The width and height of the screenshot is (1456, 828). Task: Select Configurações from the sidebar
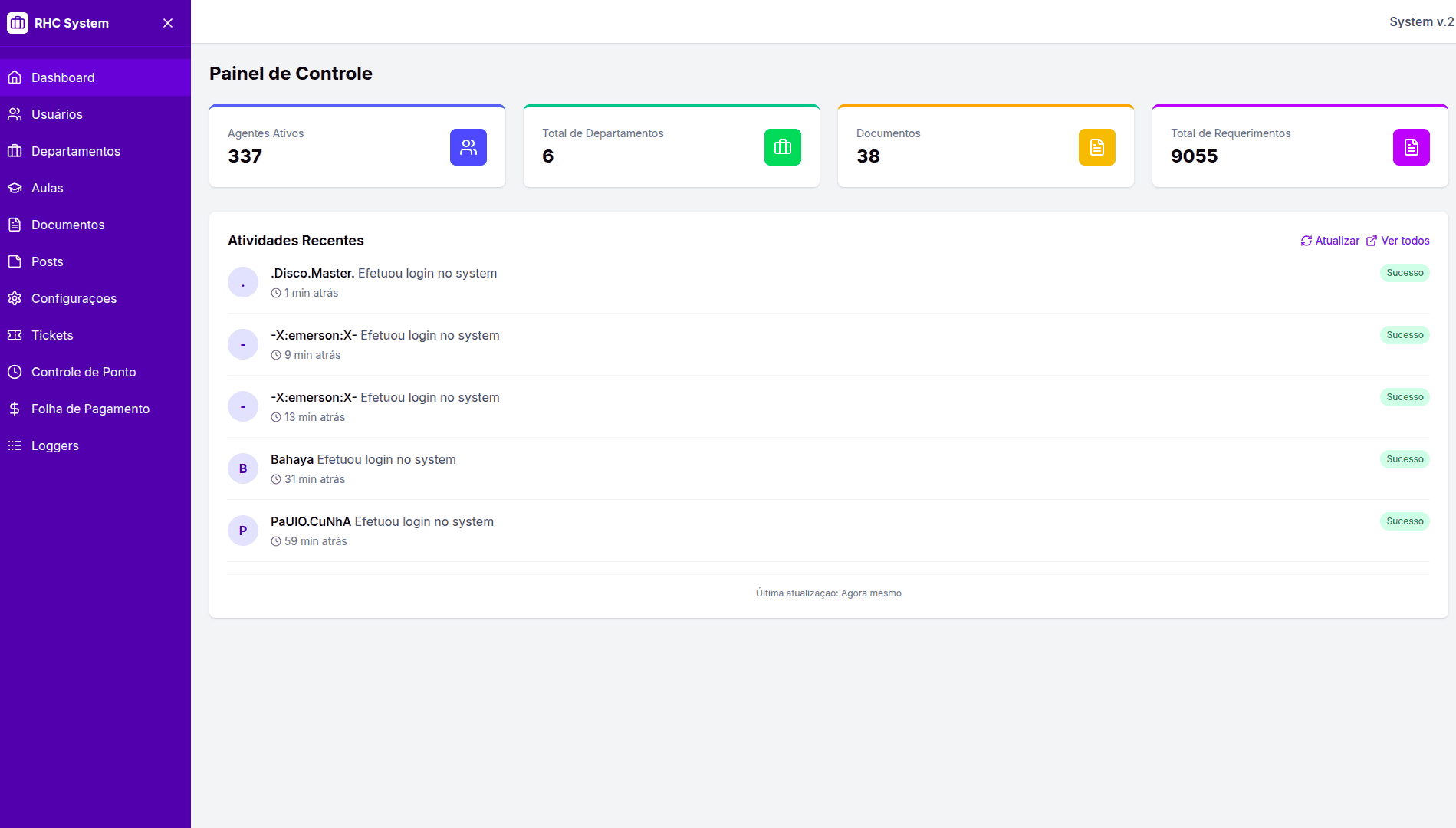point(74,298)
